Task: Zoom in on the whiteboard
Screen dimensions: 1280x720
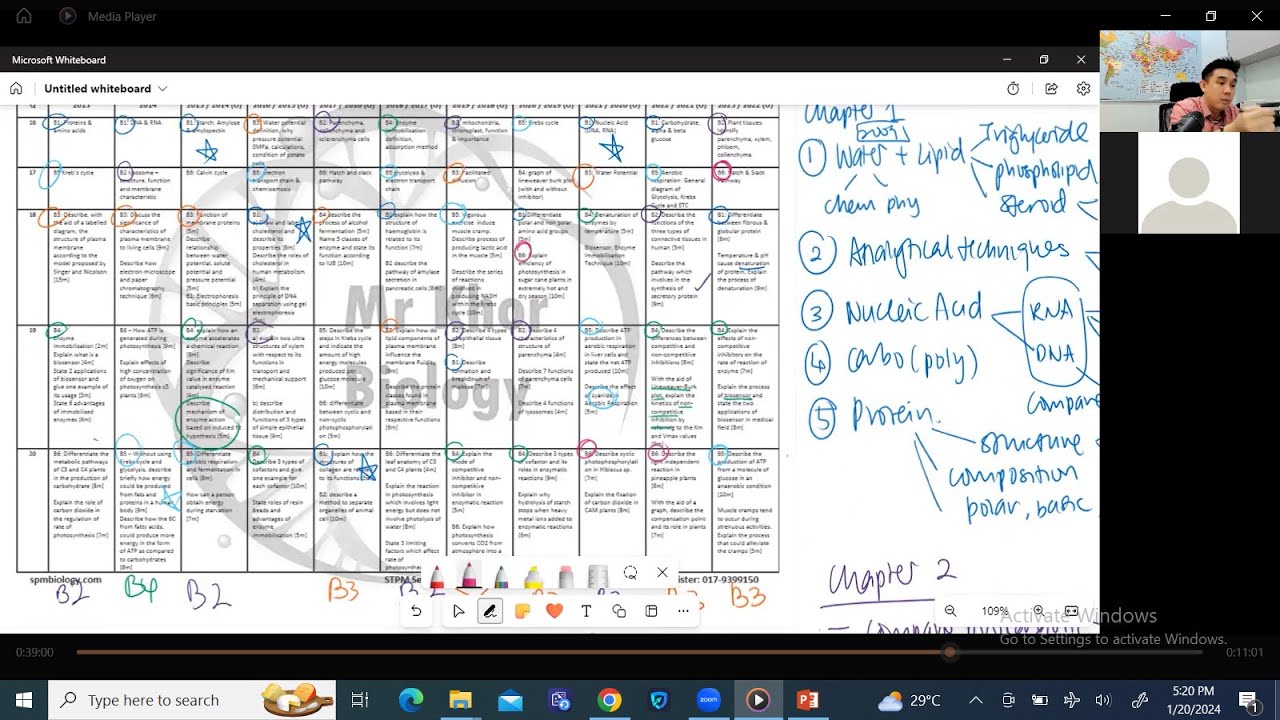Action: click(1038, 611)
